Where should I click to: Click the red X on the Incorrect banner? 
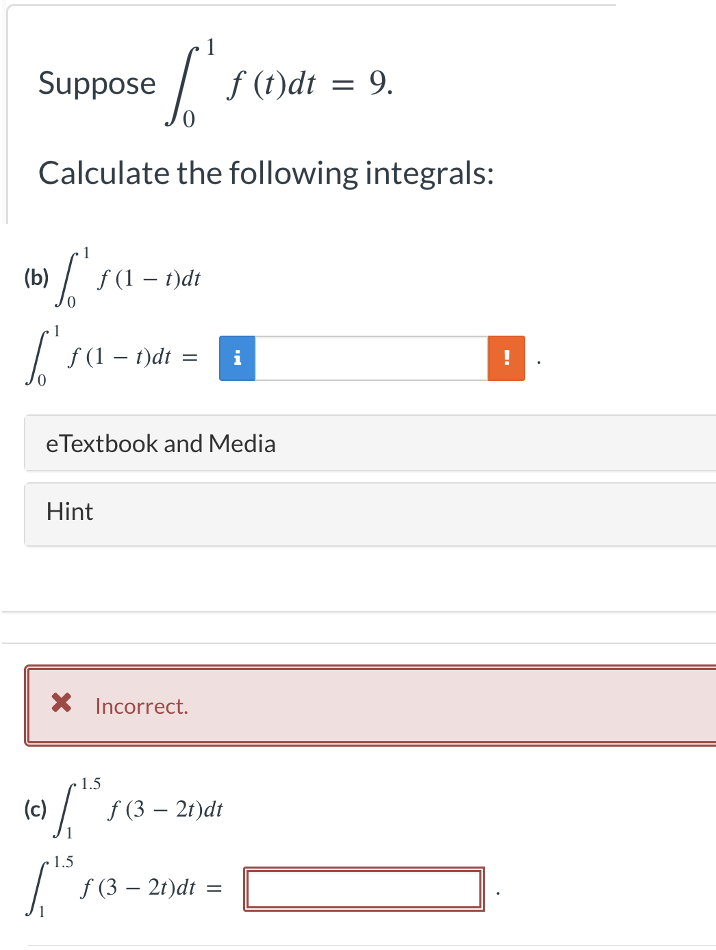pyautogui.click(x=62, y=704)
